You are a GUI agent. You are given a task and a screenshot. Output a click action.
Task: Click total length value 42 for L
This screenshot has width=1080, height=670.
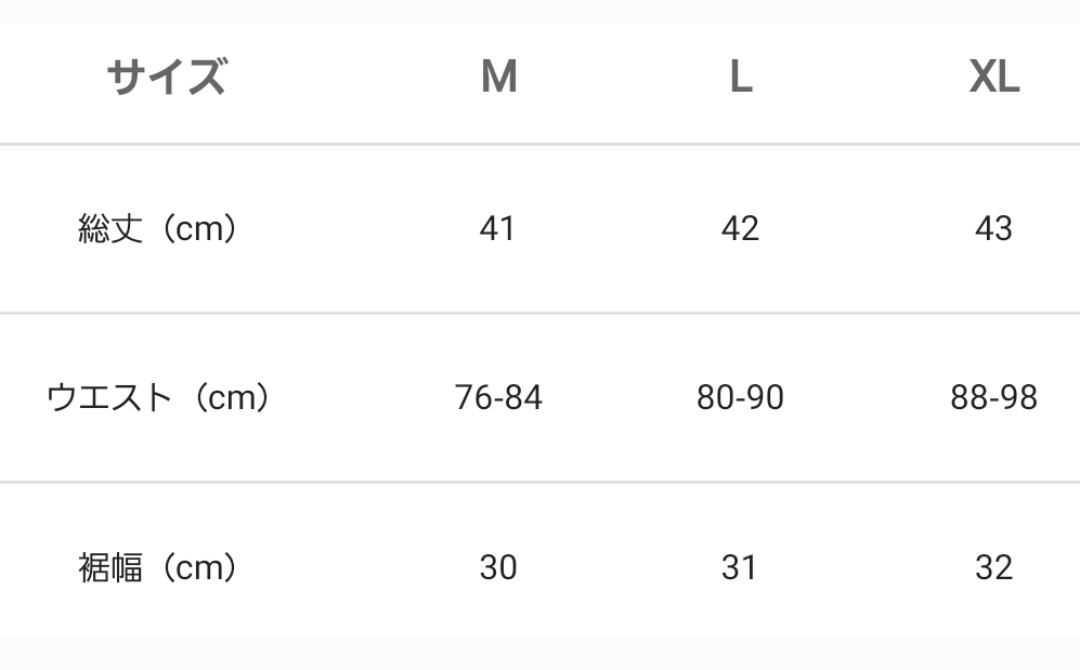coord(740,229)
